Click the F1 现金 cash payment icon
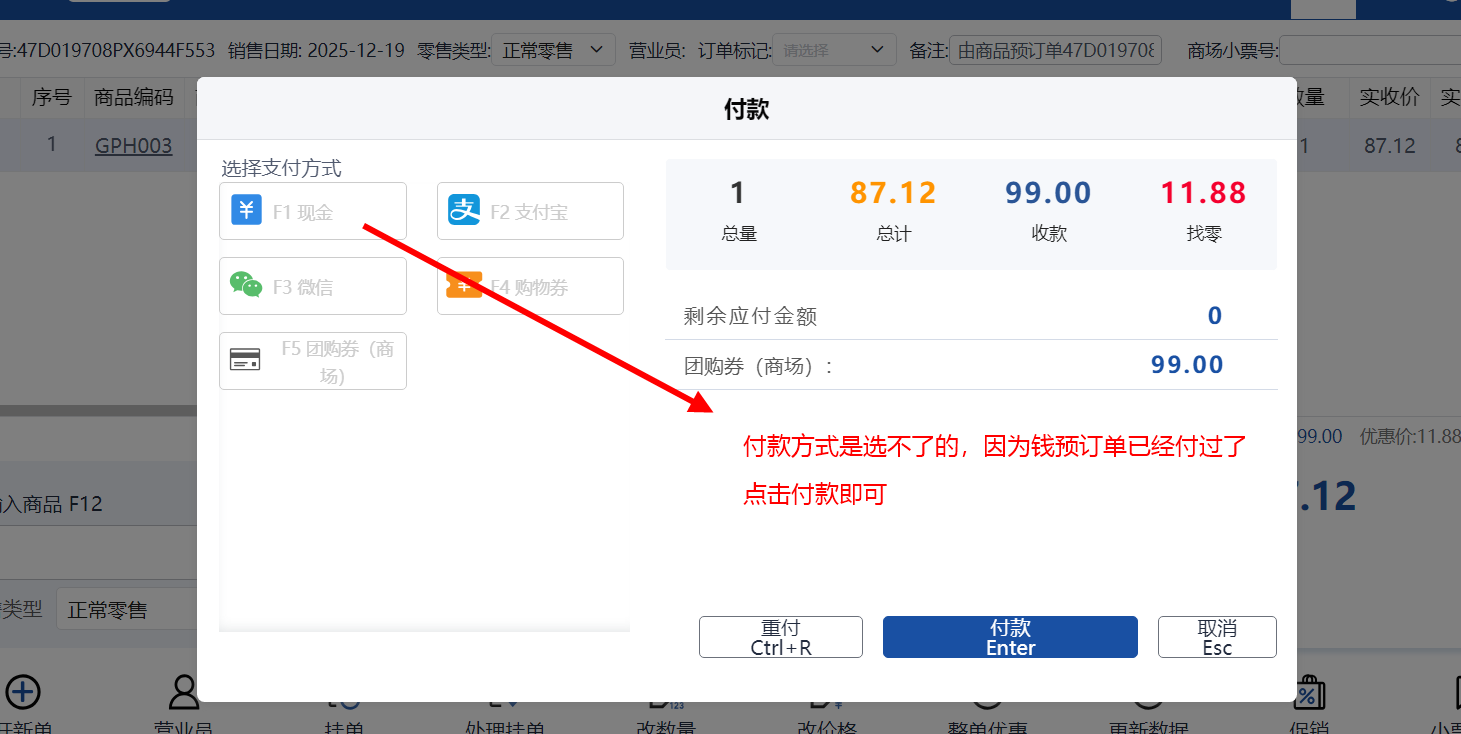 pyautogui.click(x=246, y=211)
